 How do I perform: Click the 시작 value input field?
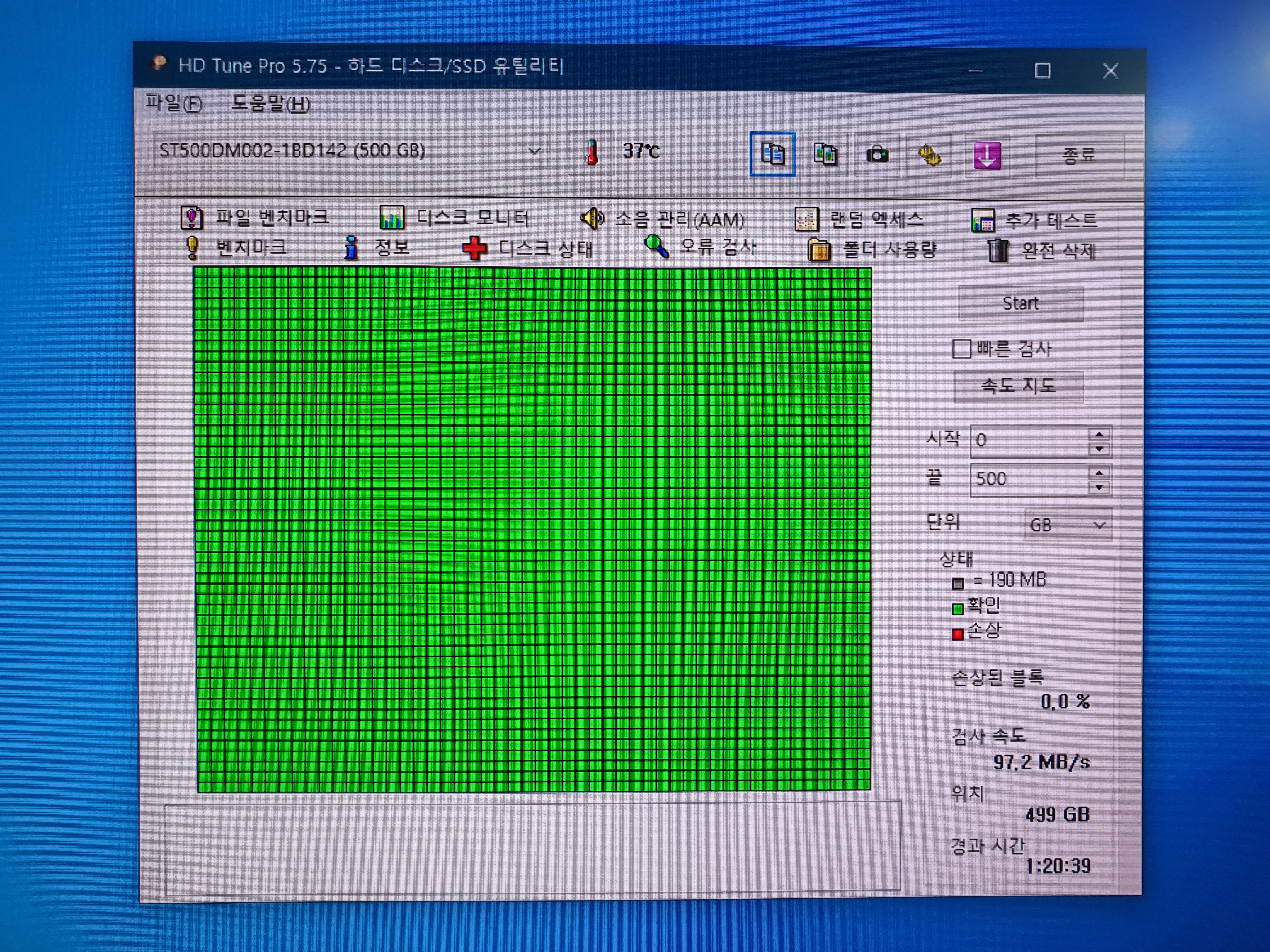(x=1029, y=441)
